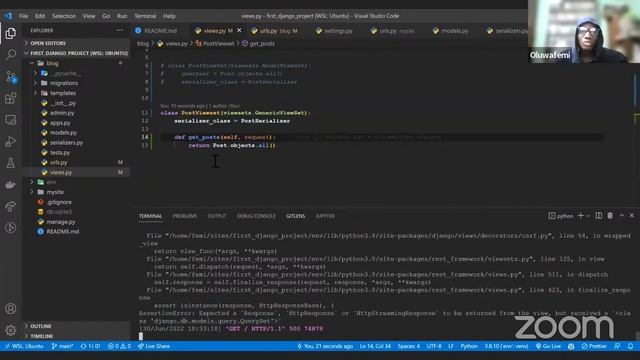Switch to the Problems panel tab
The image size is (640, 360).
(184, 216)
